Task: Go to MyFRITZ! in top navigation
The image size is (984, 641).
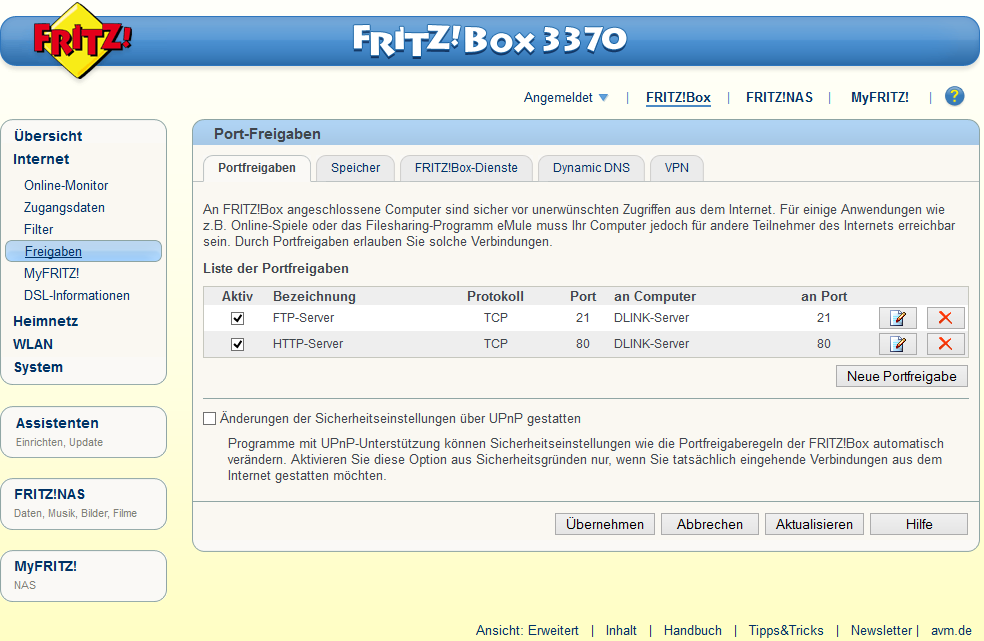Action: 879,97
